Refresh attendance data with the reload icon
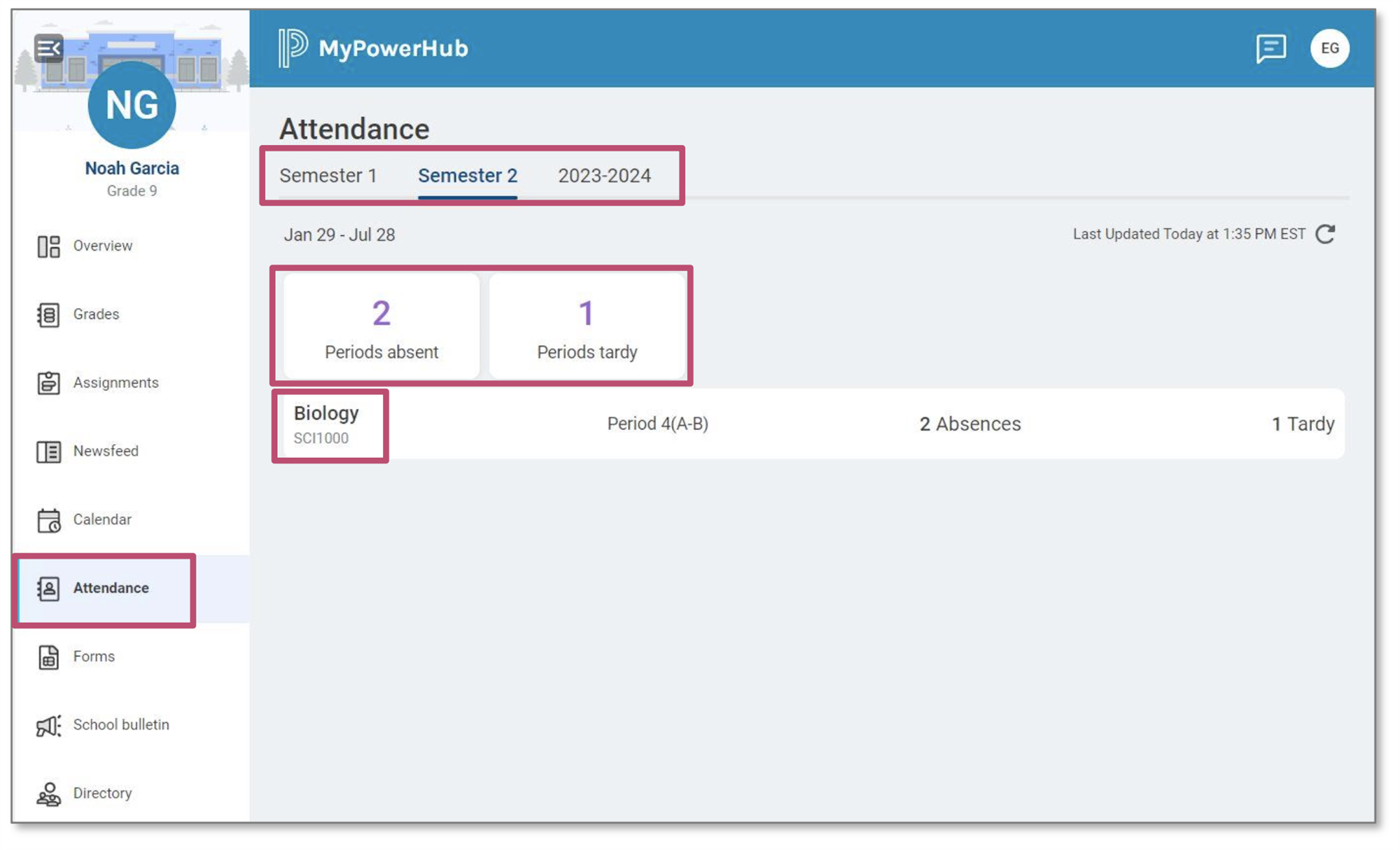 [x=1325, y=234]
